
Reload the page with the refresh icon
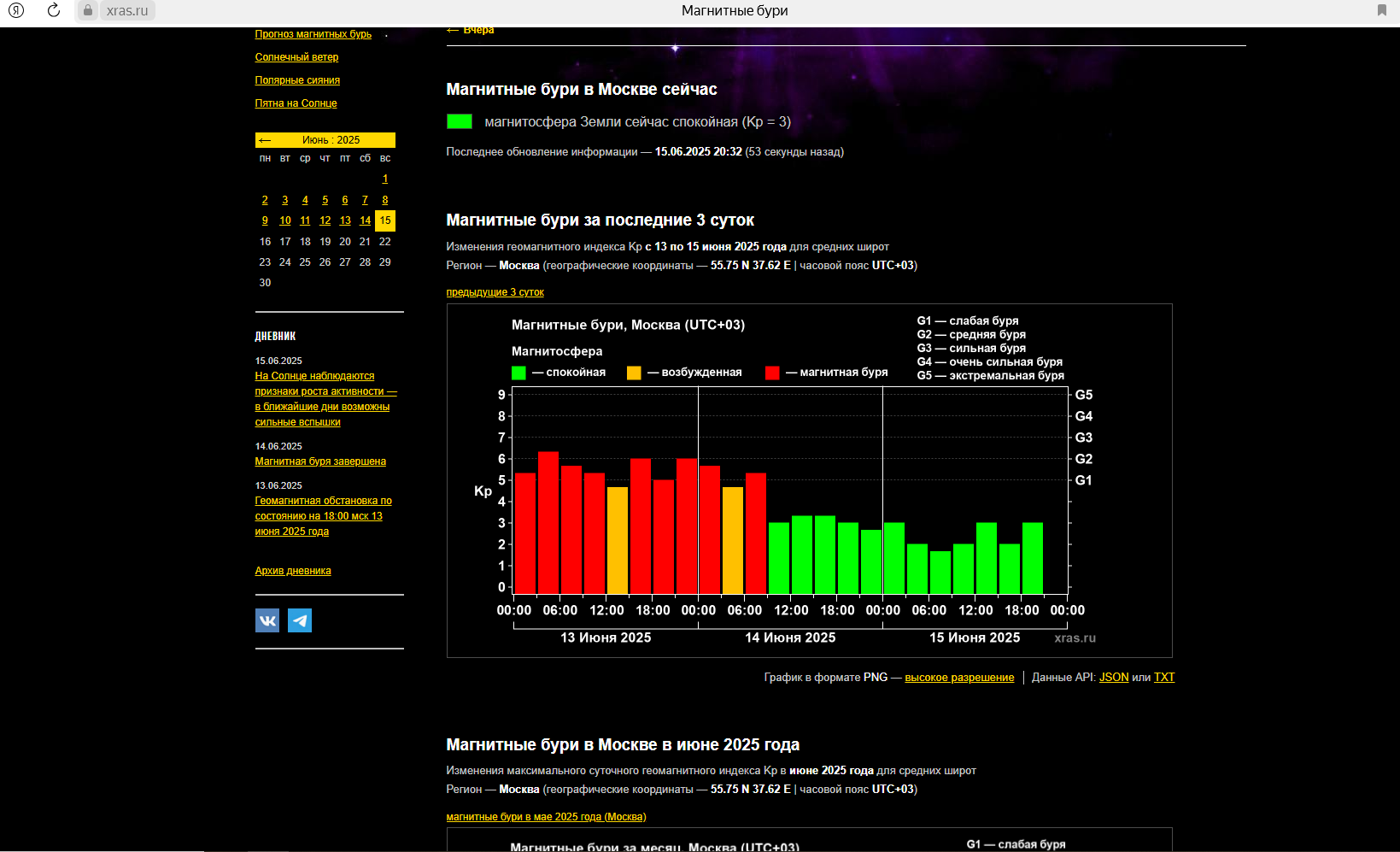[54, 10]
